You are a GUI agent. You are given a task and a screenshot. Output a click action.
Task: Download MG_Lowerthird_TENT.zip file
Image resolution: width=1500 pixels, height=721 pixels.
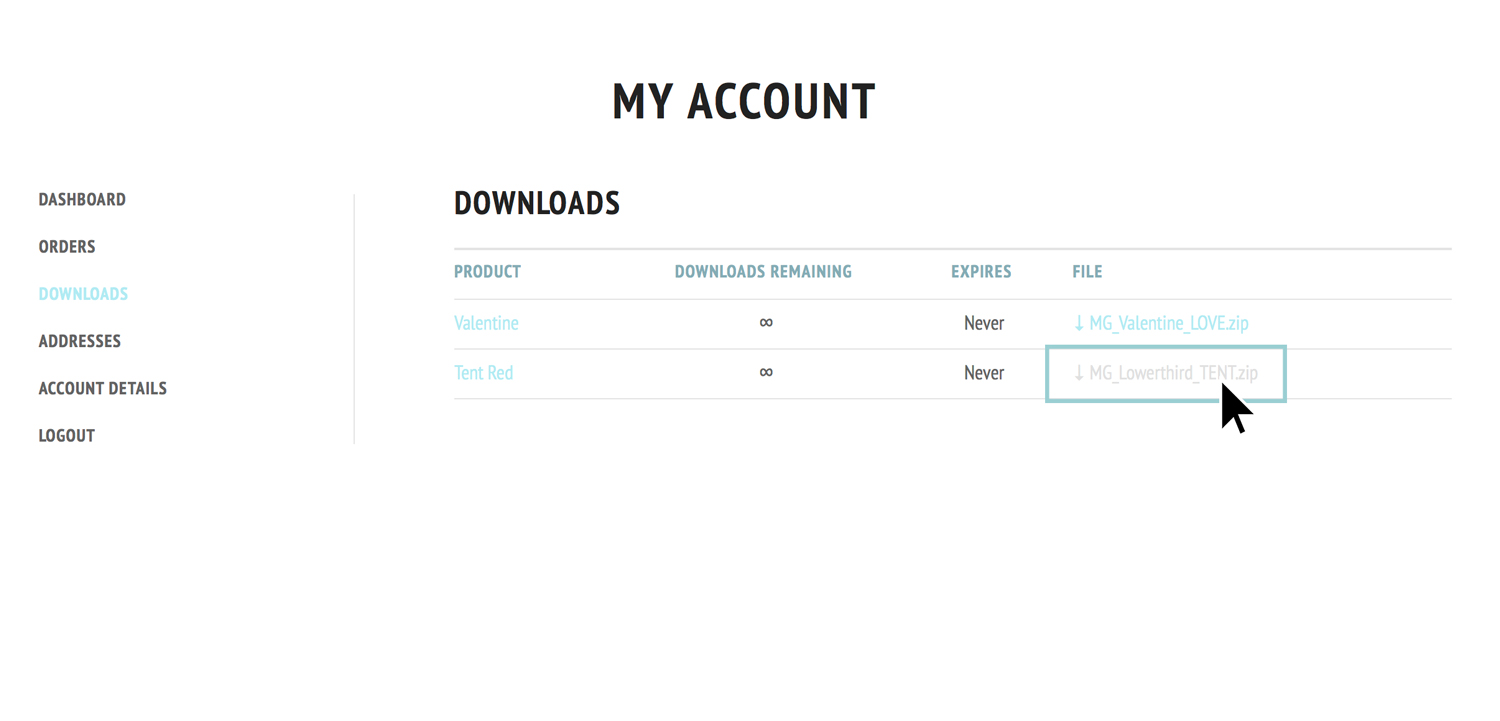1165,373
